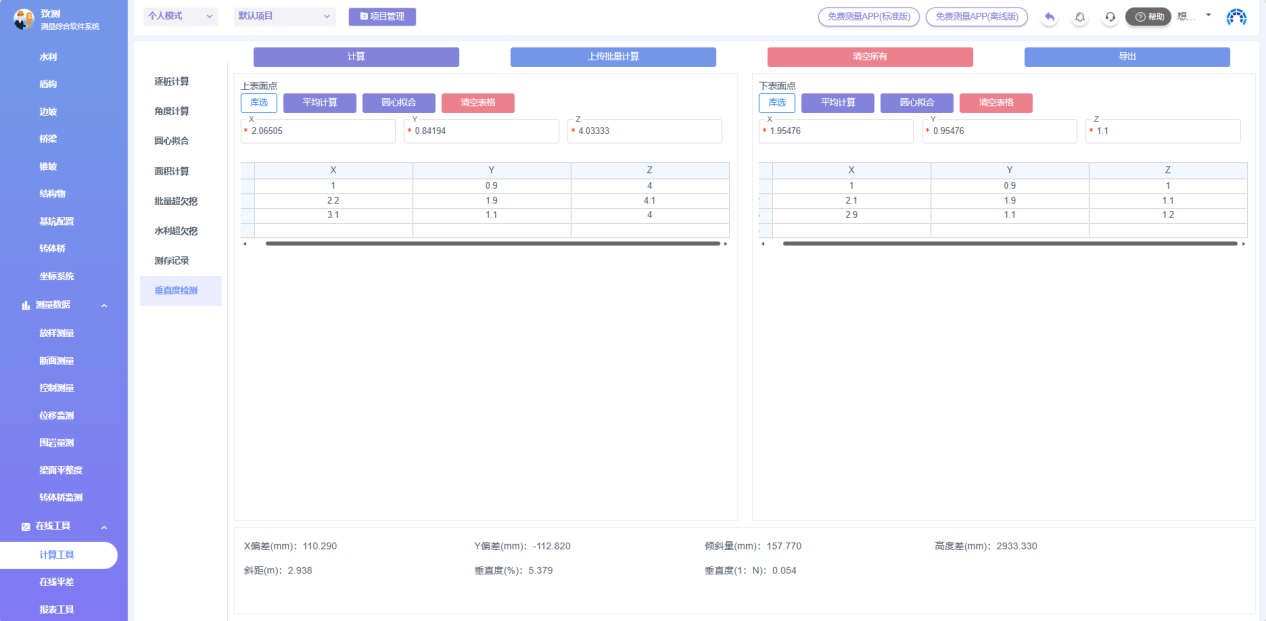Viewport: 1266px width, 621px height.
Task: Open the notification bell icon
Action: pos(1080,17)
